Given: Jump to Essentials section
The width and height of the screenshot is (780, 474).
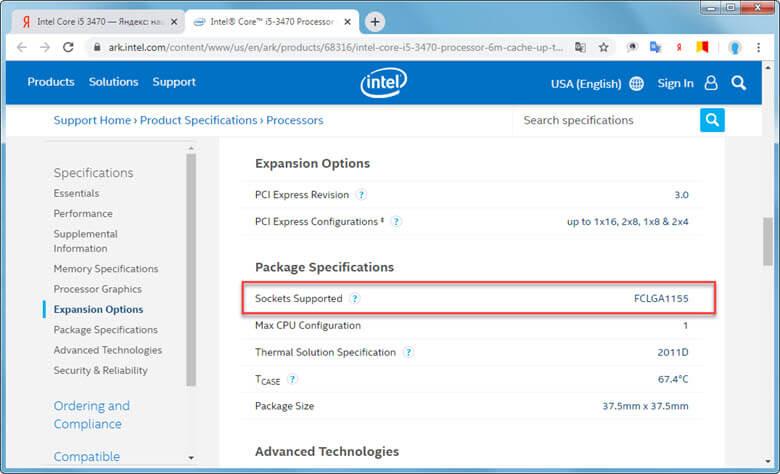Looking at the screenshot, I should [x=76, y=193].
